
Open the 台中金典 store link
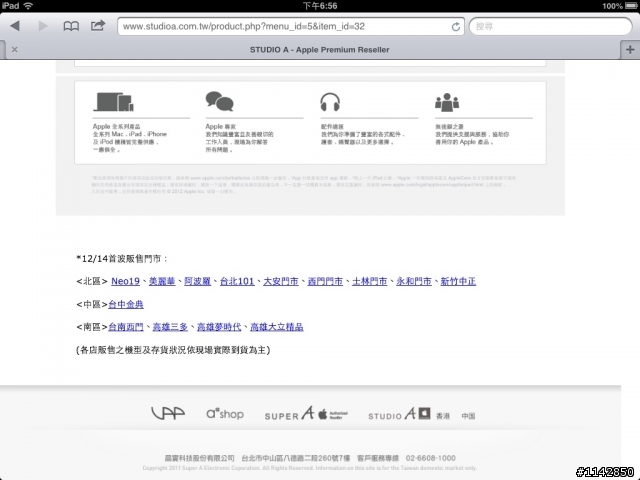(x=126, y=304)
